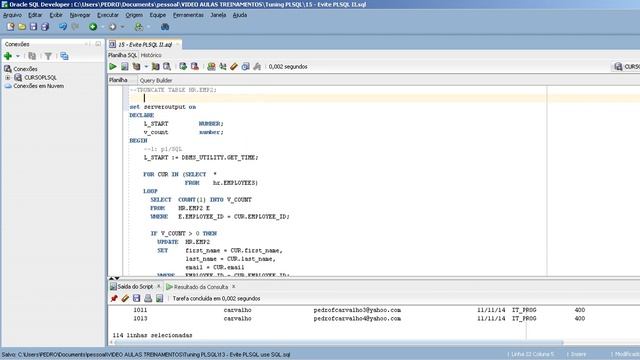Switch to the Resultado da Consulta tab

201,287
